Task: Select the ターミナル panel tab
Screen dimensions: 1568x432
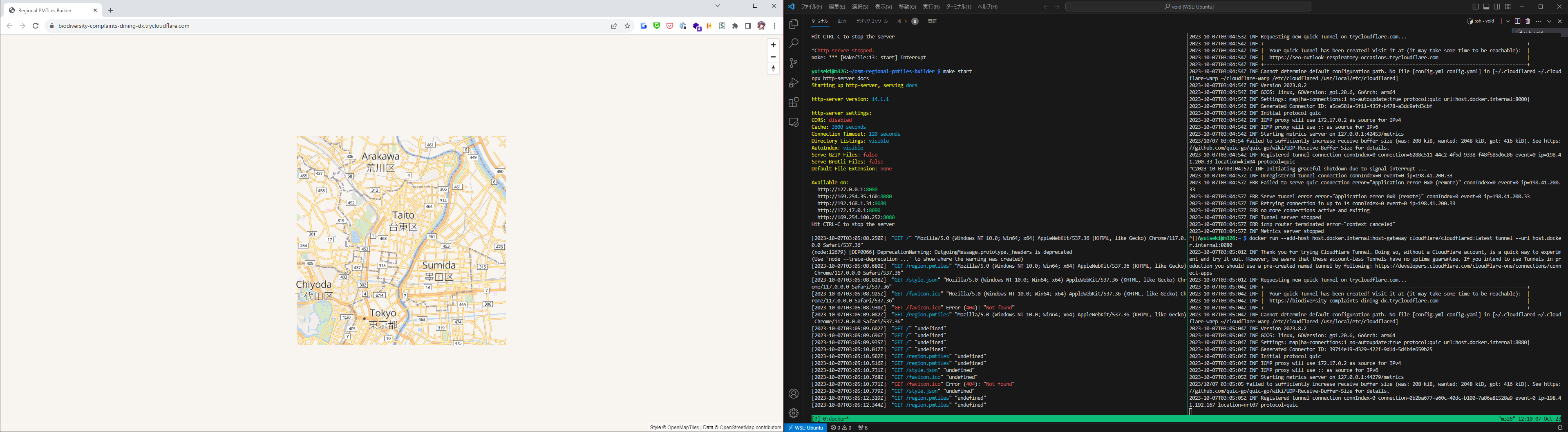Action: coord(819,21)
